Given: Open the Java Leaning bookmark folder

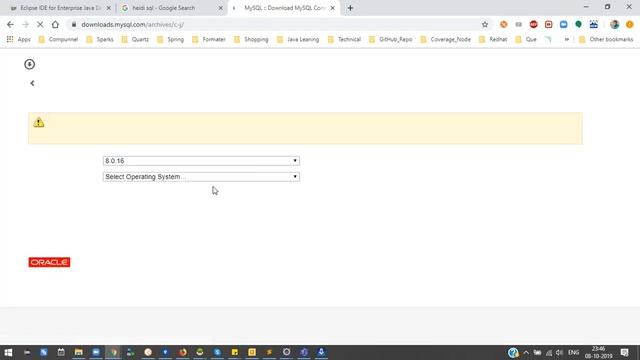Looking at the screenshot, I should [x=298, y=39].
